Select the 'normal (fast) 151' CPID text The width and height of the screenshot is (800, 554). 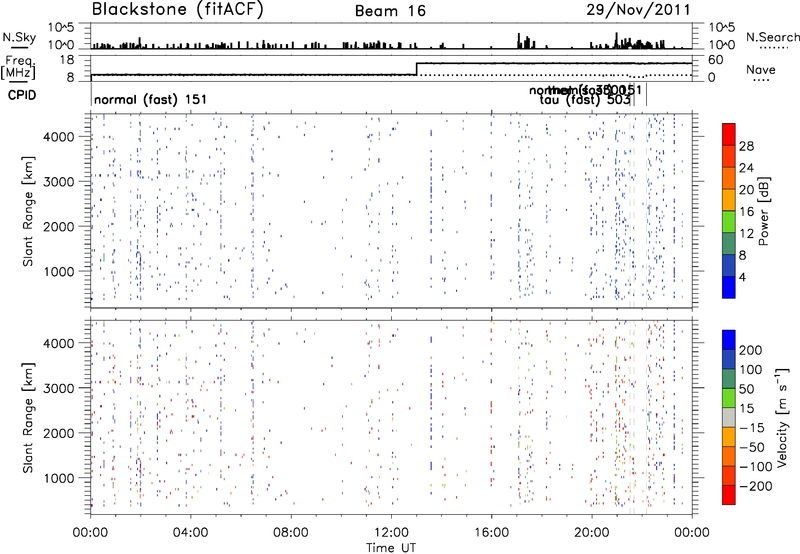pos(151,99)
